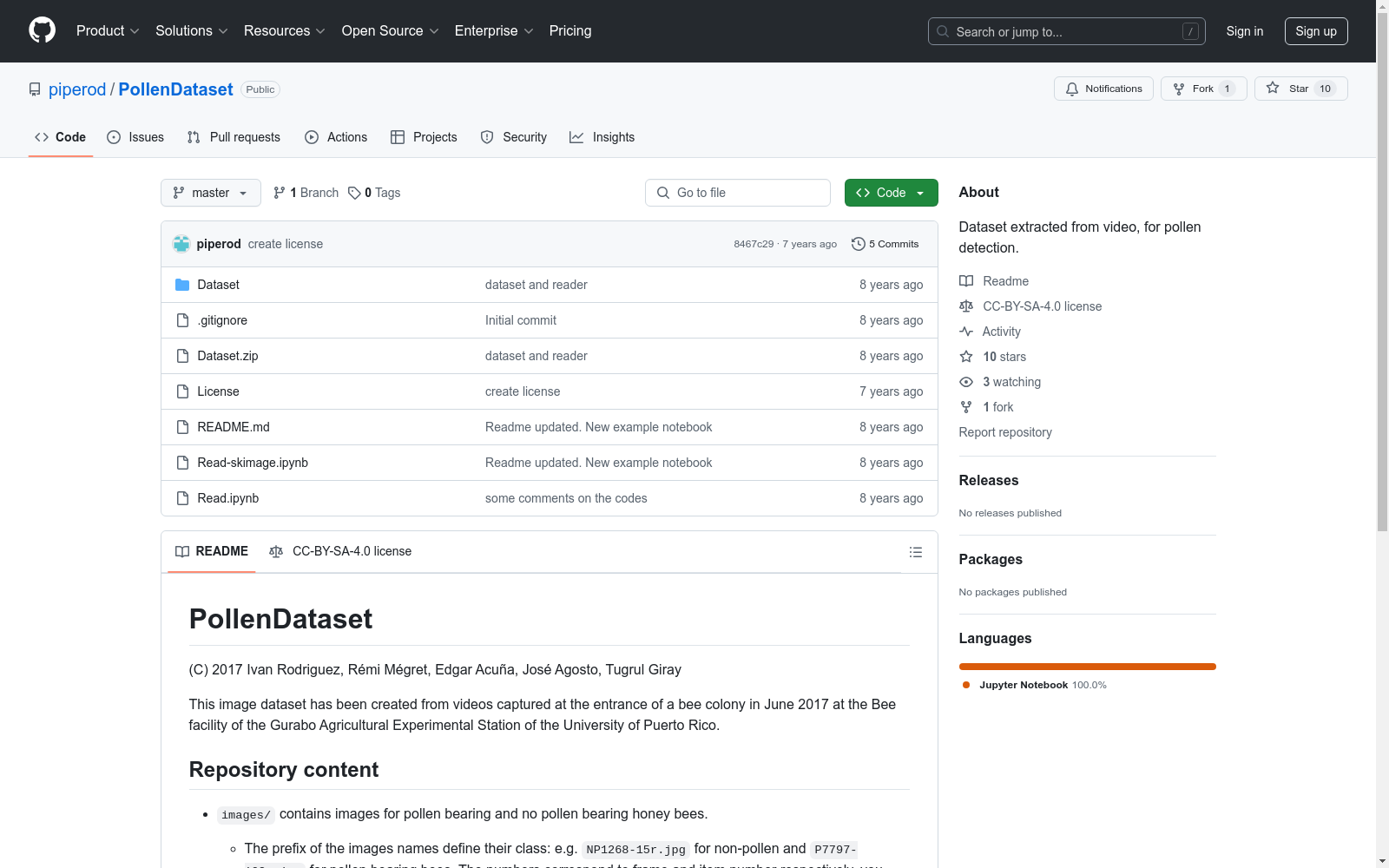
Task: Click the tag icon beside 0 Tags
Action: pyautogui.click(x=354, y=193)
